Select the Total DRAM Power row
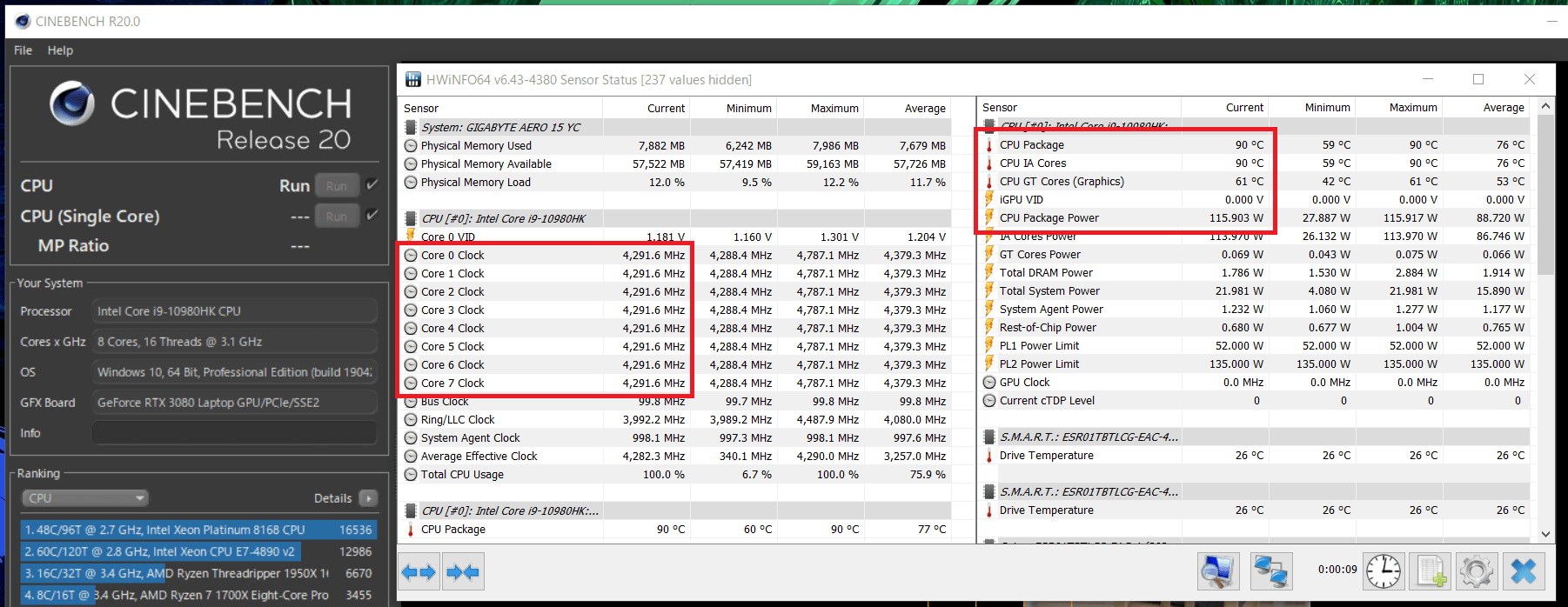The image size is (1568, 607). pos(1255,273)
